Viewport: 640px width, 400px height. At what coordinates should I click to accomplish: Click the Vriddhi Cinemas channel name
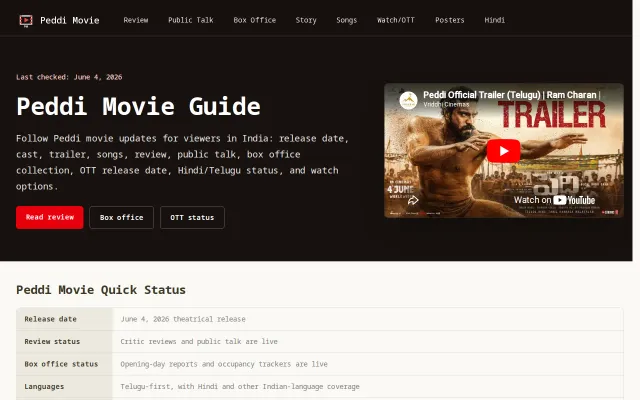446,104
